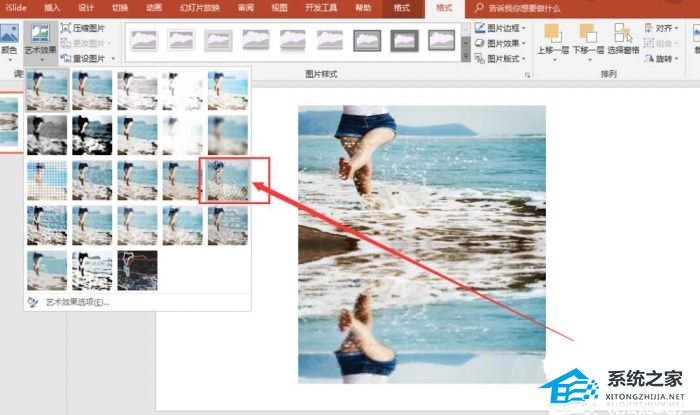Screen dimensions: 700x415
Task: Apply the first picture style in gallery
Action: (x=145, y=40)
